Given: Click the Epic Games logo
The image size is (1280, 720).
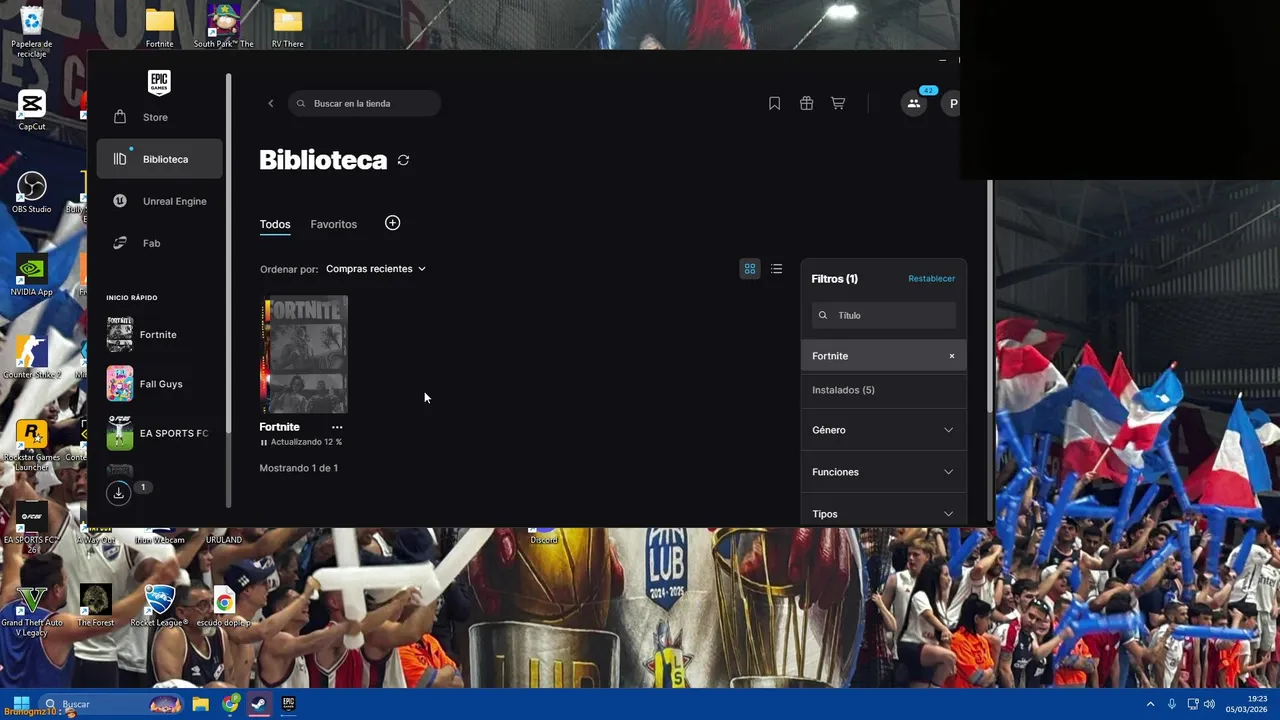Looking at the screenshot, I should 159,83.
